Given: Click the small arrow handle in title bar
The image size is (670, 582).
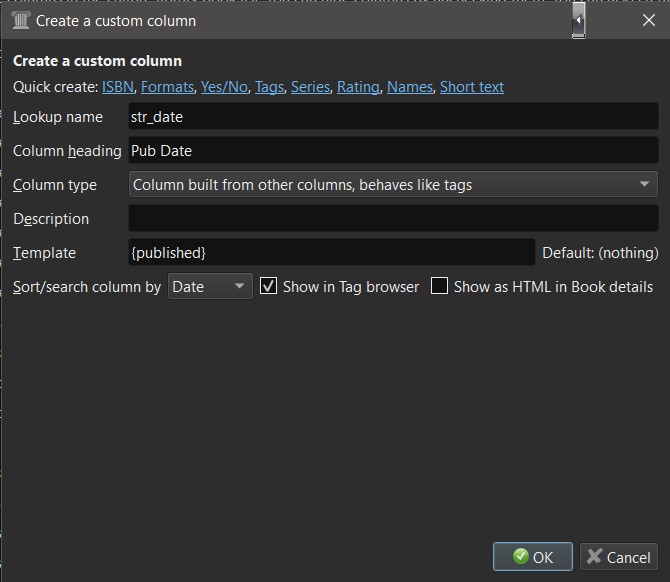Looking at the screenshot, I should (579, 20).
